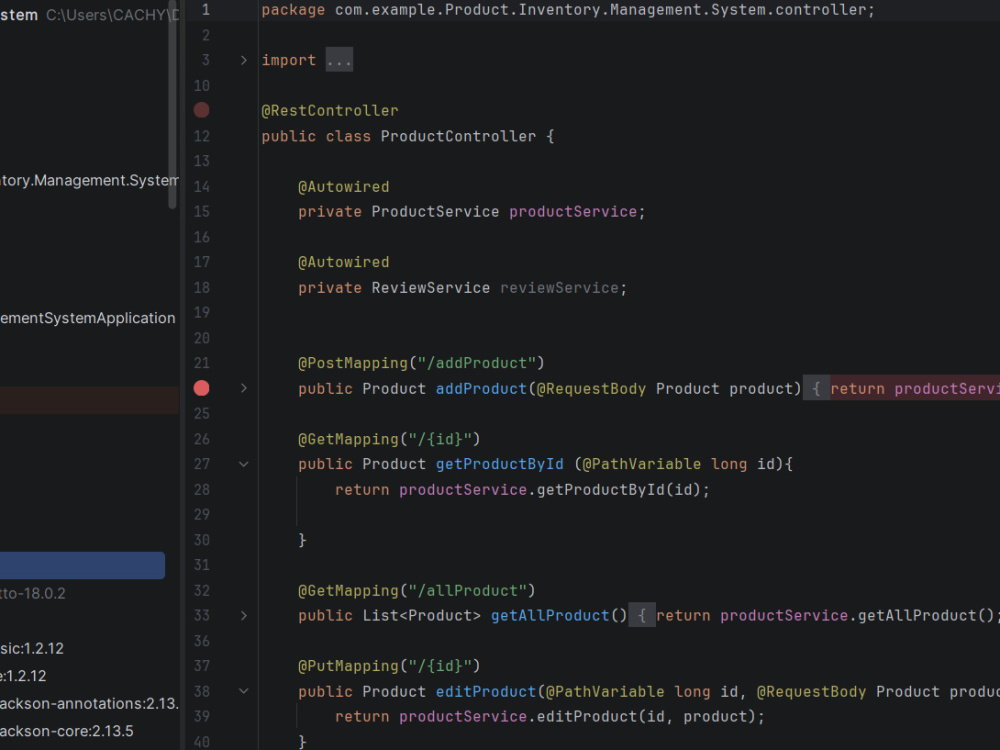Click the ProductController class name
This screenshot has width=1000, height=750.
[x=458, y=136]
